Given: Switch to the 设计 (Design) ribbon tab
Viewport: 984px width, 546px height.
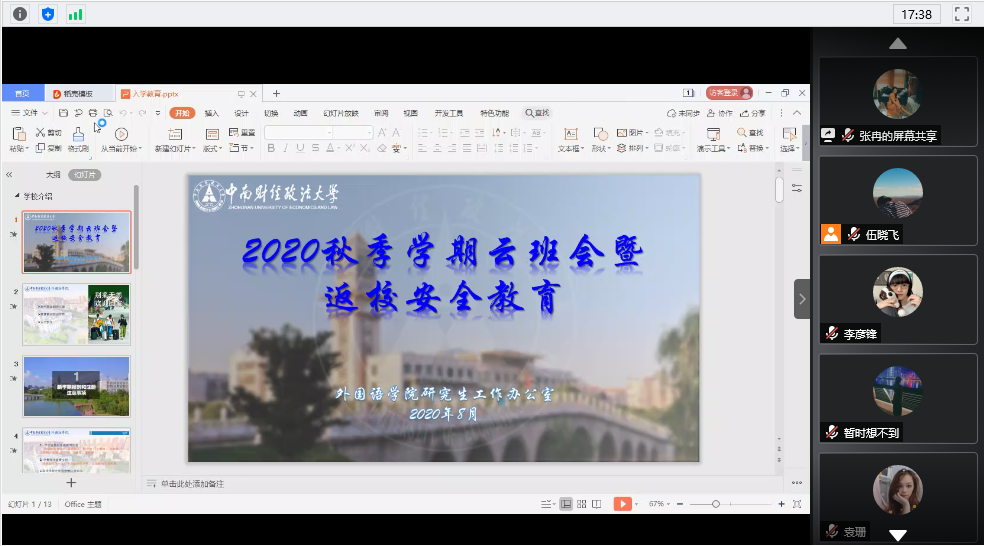Looking at the screenshot, I should pyautogui.click(x=241, y=113).
